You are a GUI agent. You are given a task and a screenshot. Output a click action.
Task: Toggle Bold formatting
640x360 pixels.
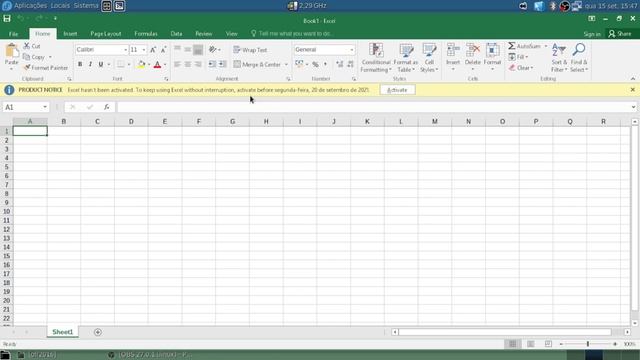pos(80,64)
